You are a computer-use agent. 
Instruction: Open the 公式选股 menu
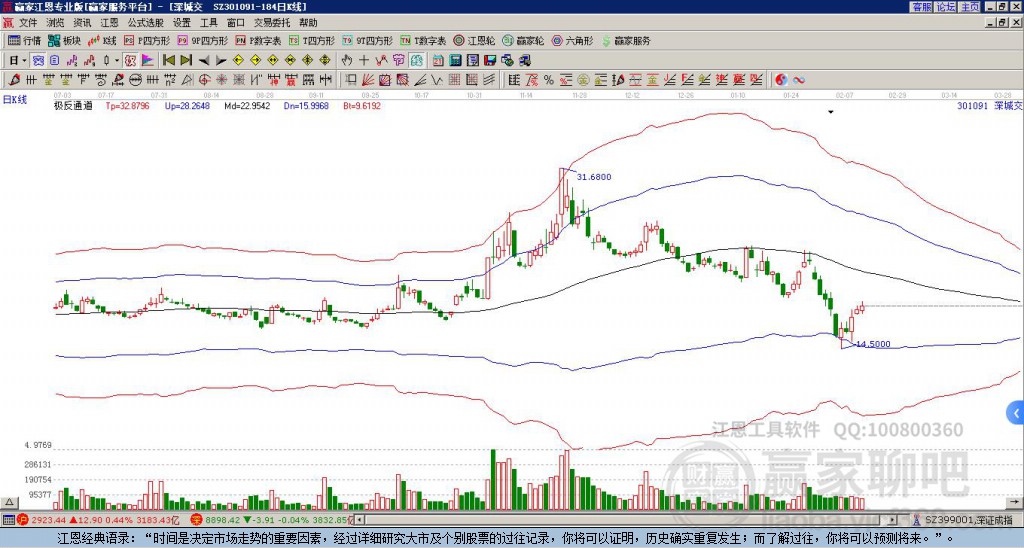tap(146, 23)
